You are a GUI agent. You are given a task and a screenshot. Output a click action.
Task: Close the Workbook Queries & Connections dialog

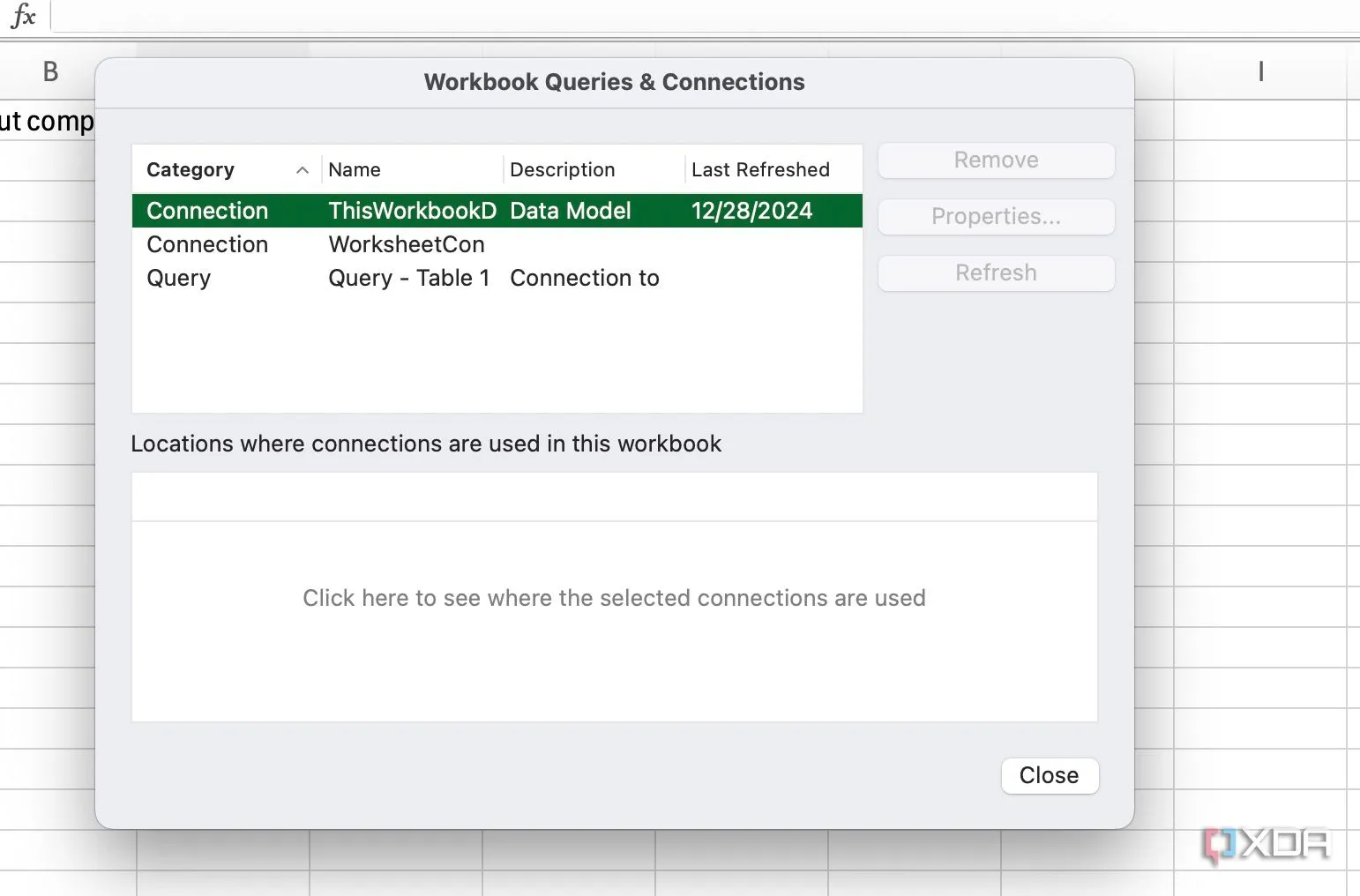point(1049,775)
